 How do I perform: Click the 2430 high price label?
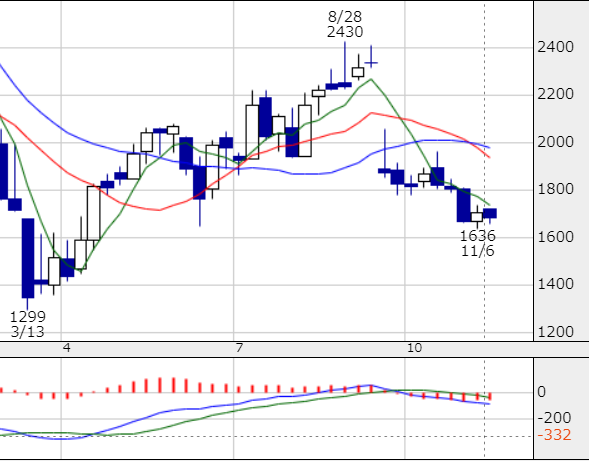pyautogui.click(x=345, y=32)
